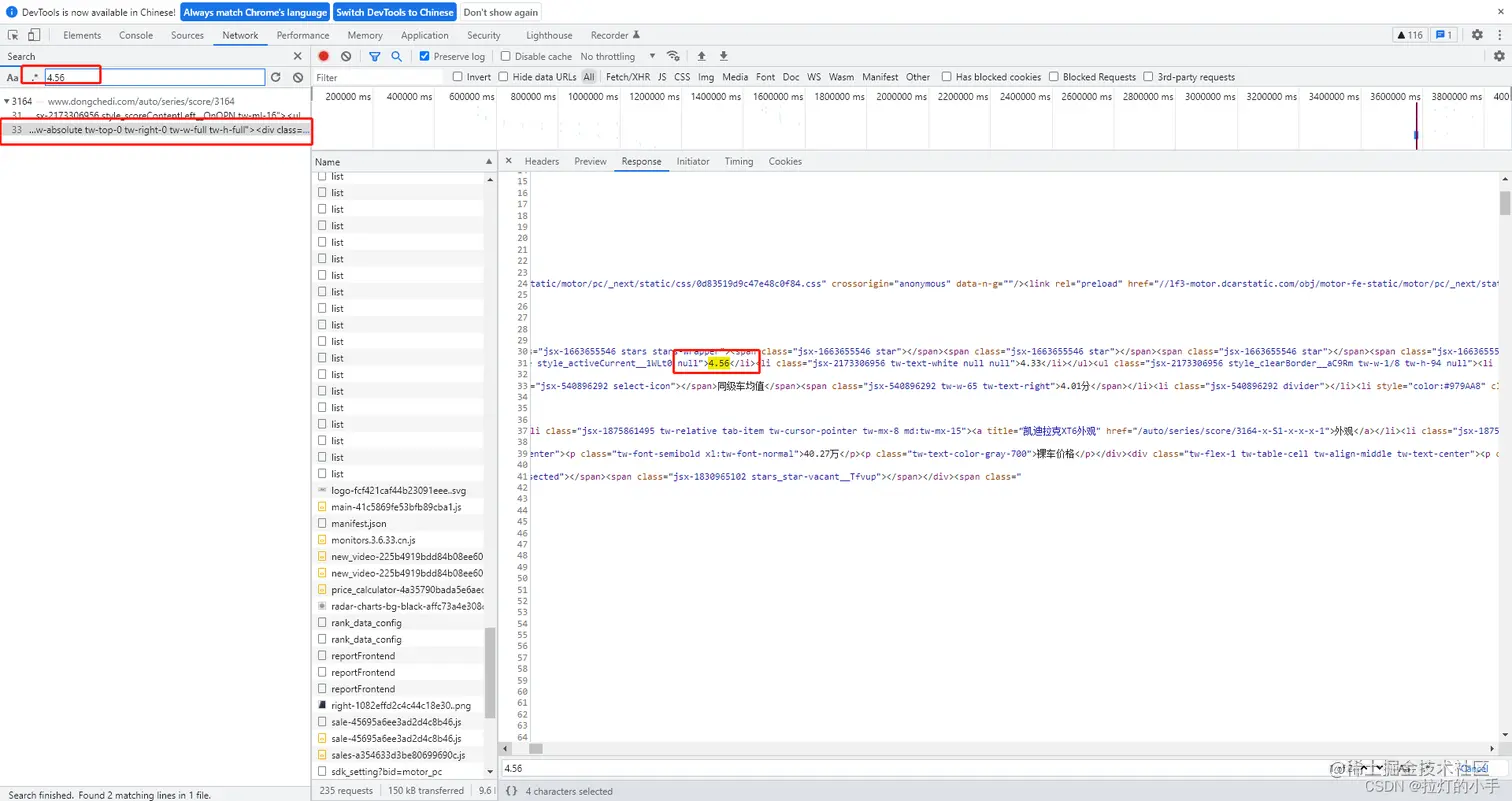Click the network Filter text field

(x=378, y=77)
